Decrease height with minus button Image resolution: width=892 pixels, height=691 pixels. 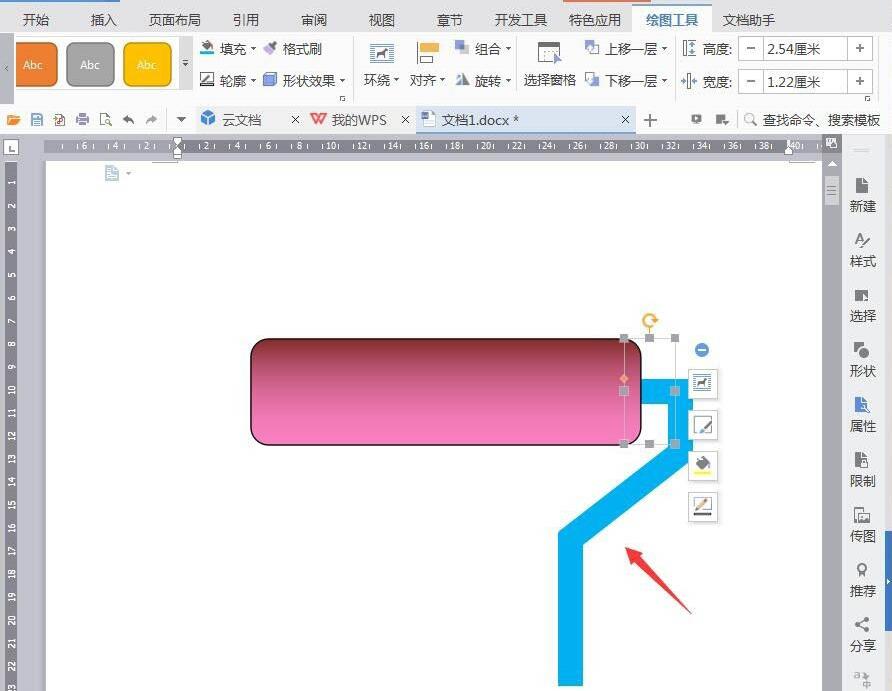(751, 49)
